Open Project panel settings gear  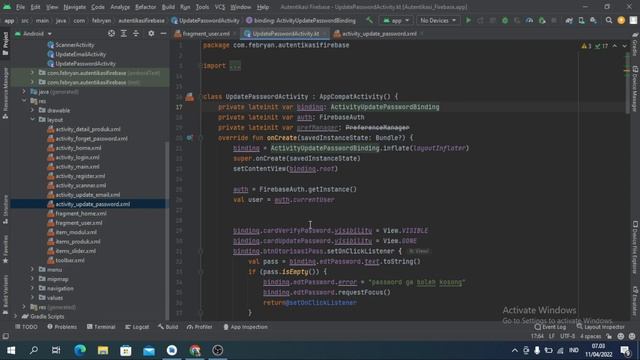pos(151,33)
